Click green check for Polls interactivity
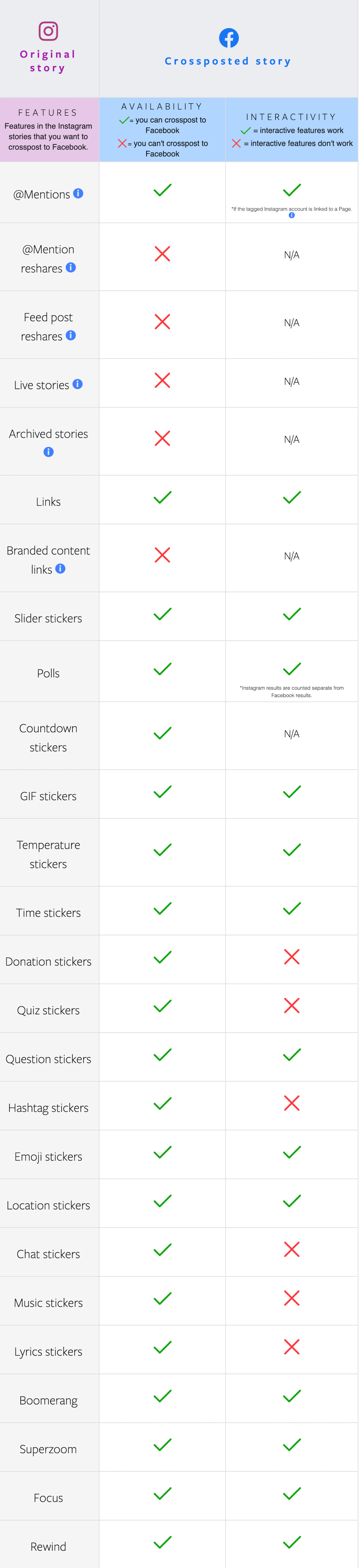 click(x=292, y=668)
